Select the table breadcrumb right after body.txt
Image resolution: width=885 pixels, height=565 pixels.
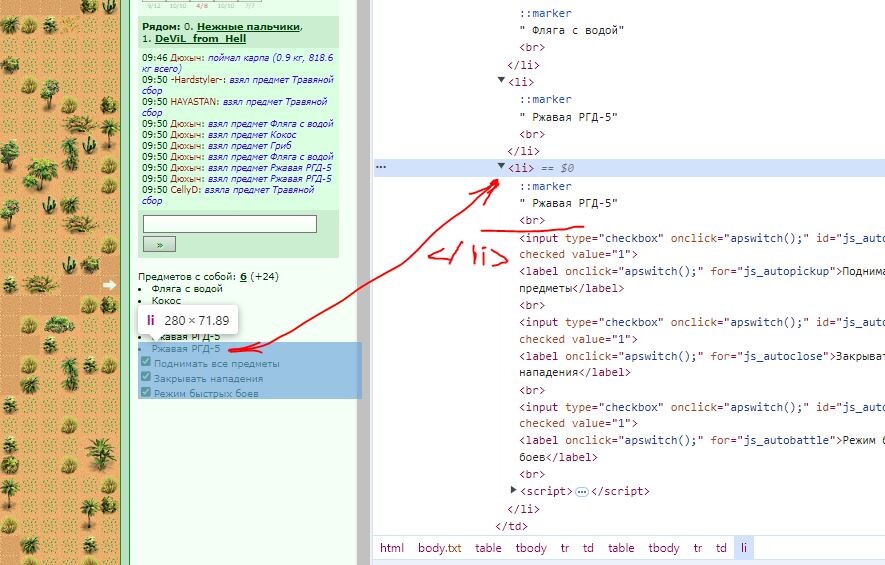click(488, 548)
